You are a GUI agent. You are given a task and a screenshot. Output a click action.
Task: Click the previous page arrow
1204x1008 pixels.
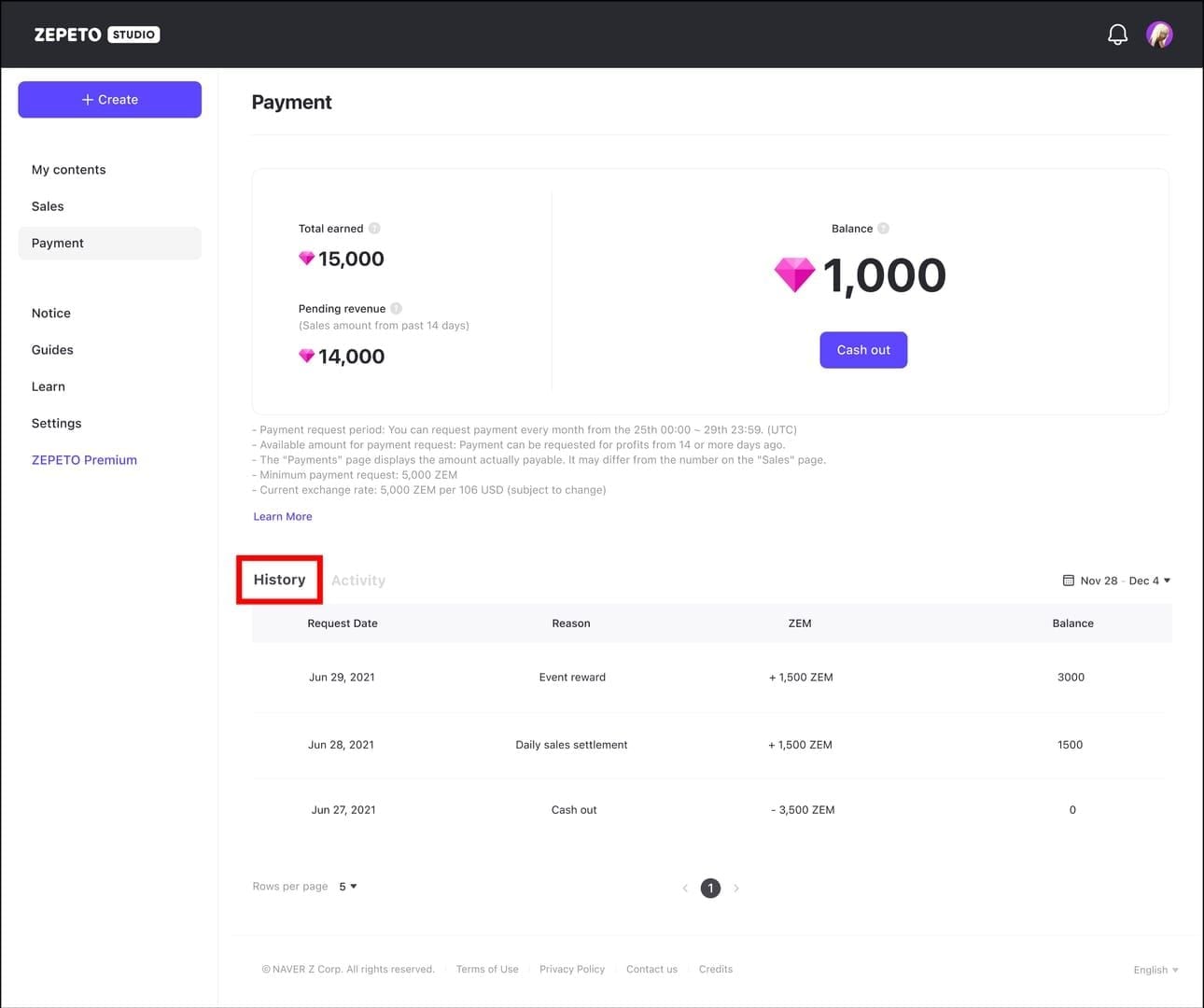(x=684, y=888)
